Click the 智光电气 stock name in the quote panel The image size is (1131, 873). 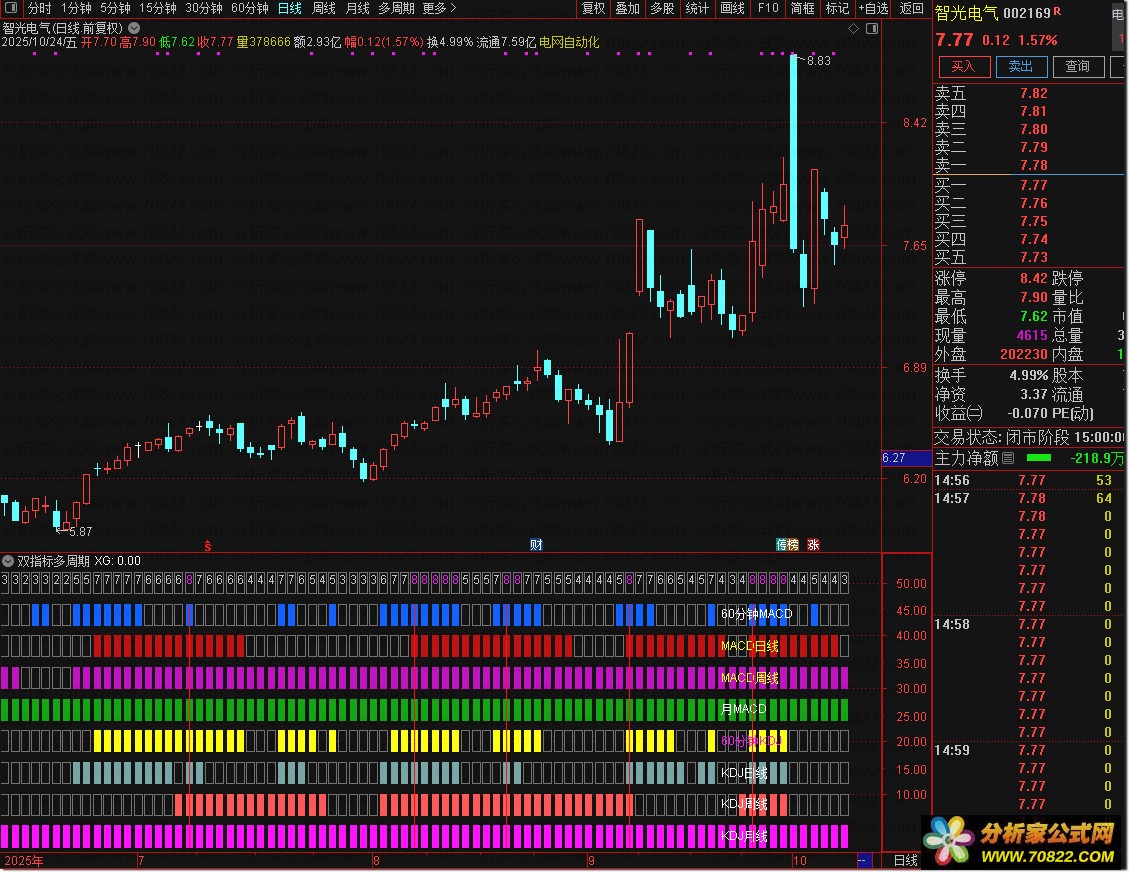[x=967, y=13]
